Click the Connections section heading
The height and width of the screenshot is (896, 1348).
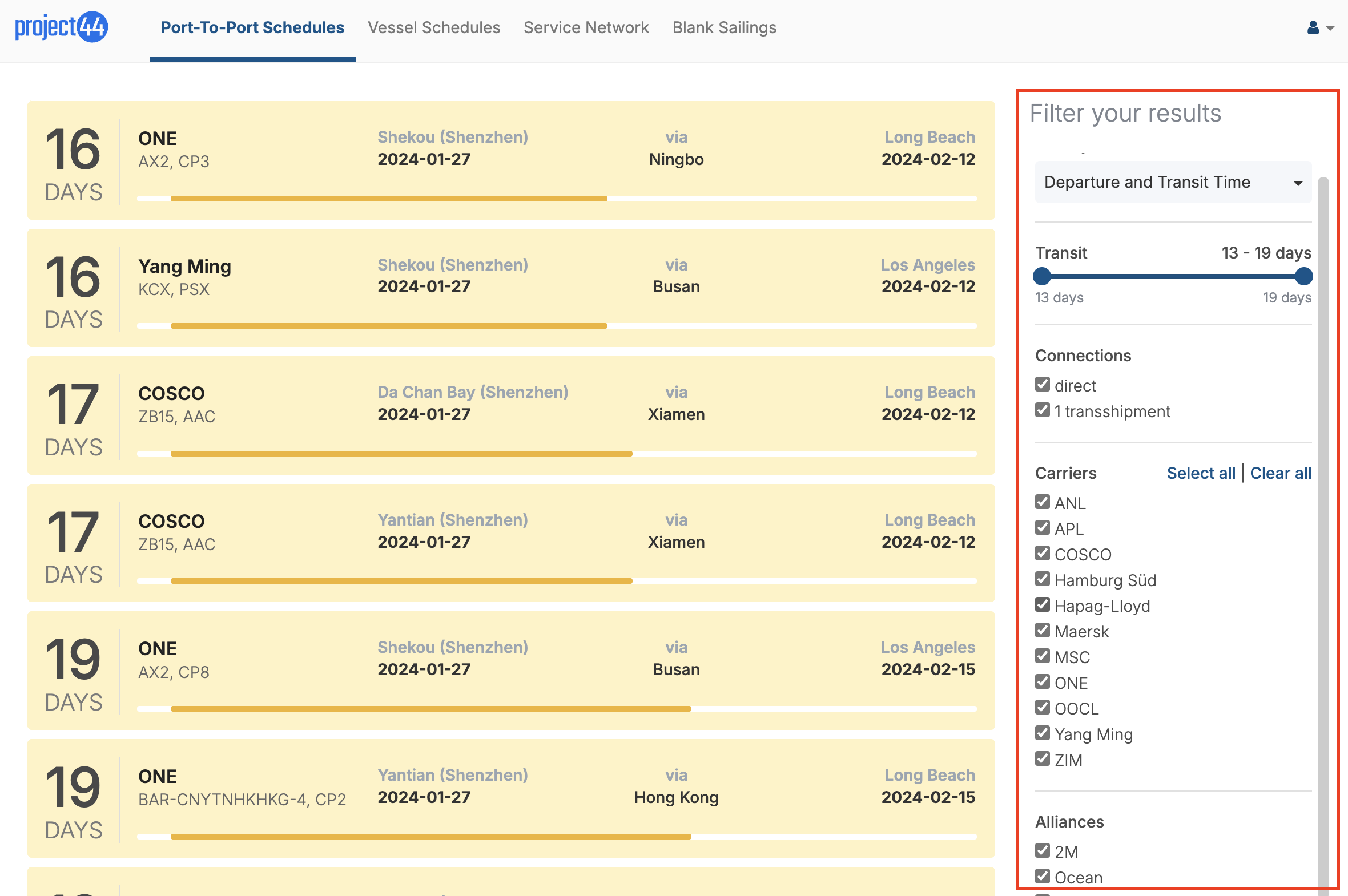click(x=1083, y=356)
